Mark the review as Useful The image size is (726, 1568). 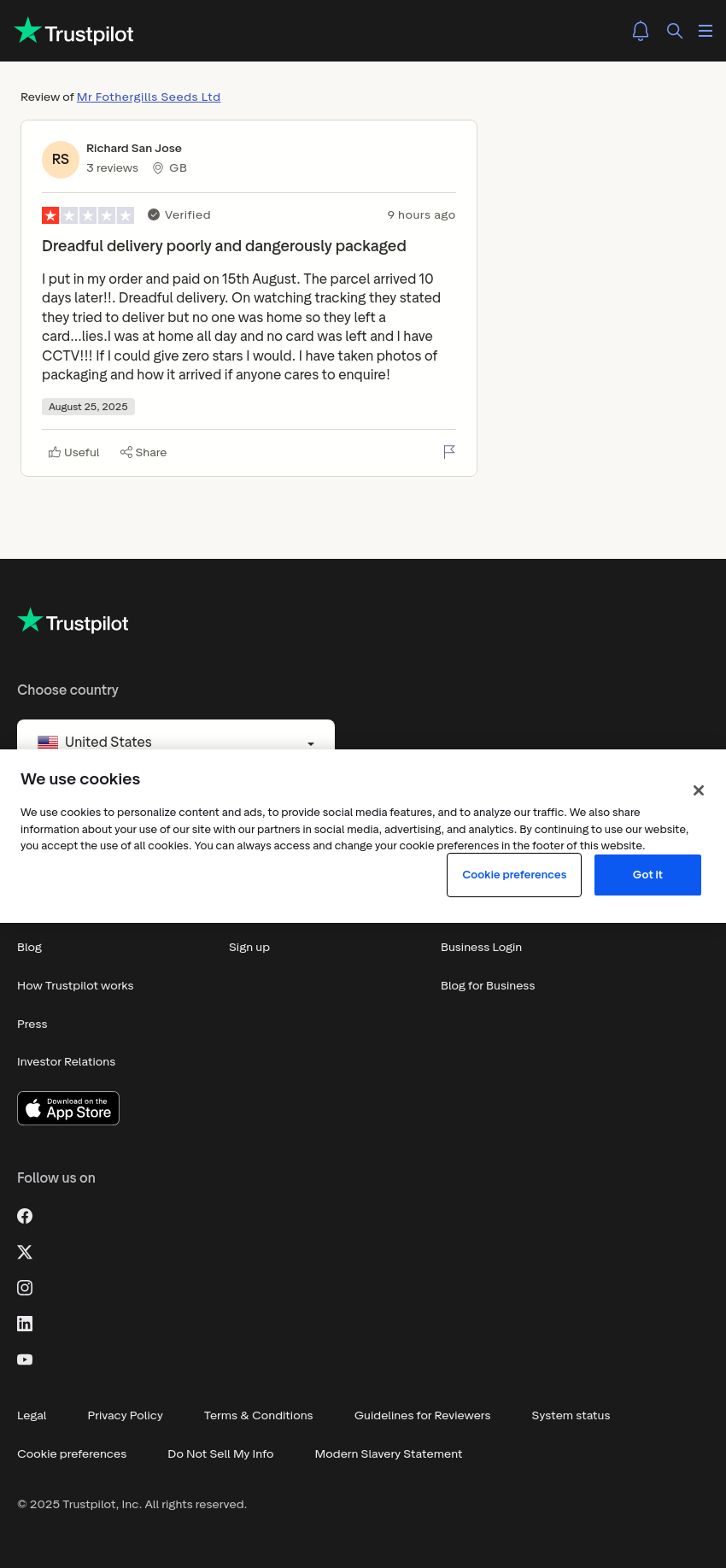click(x=74, y=452)
